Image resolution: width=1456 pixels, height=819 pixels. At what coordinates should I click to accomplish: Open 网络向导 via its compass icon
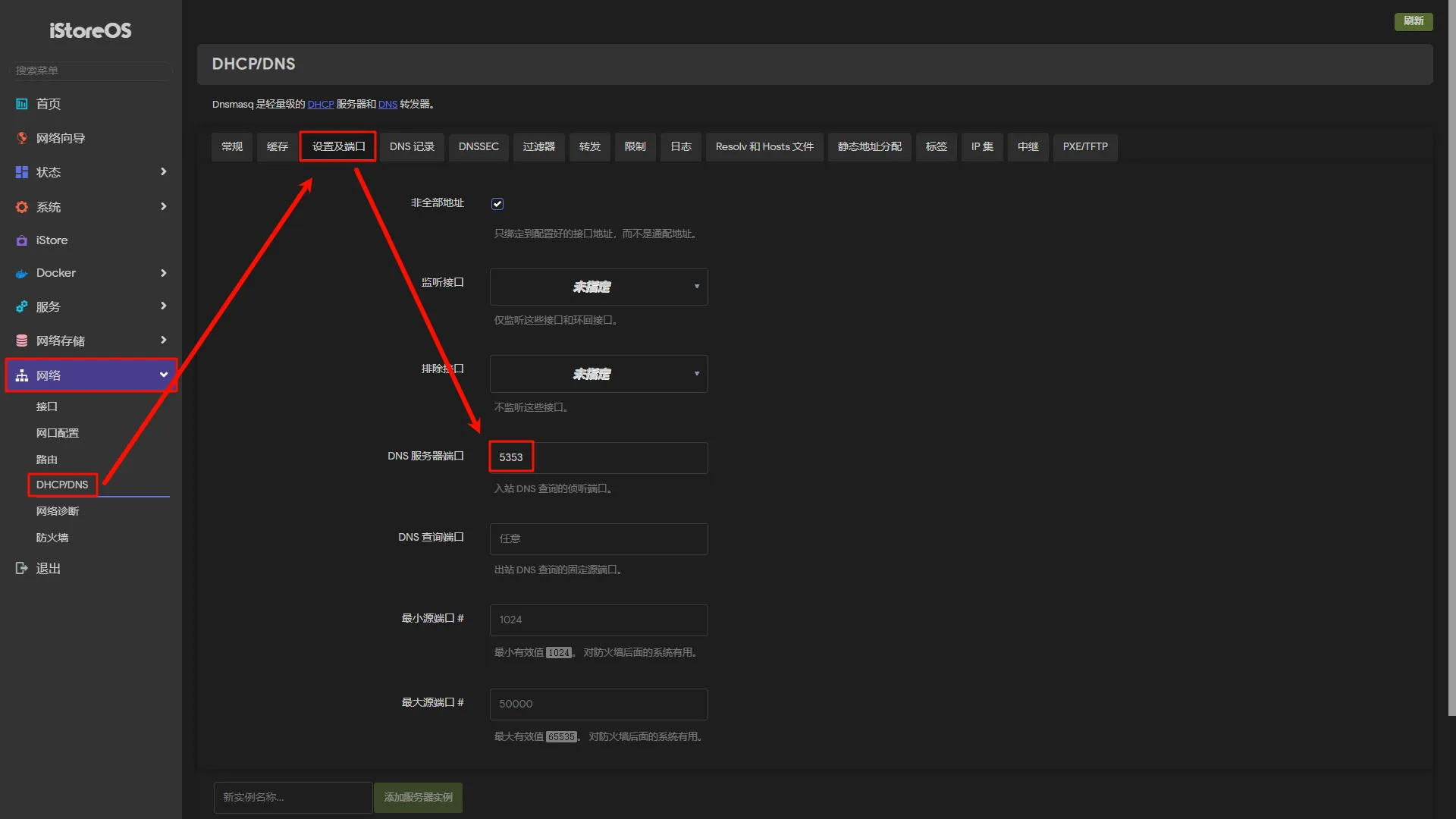(22, 138)
